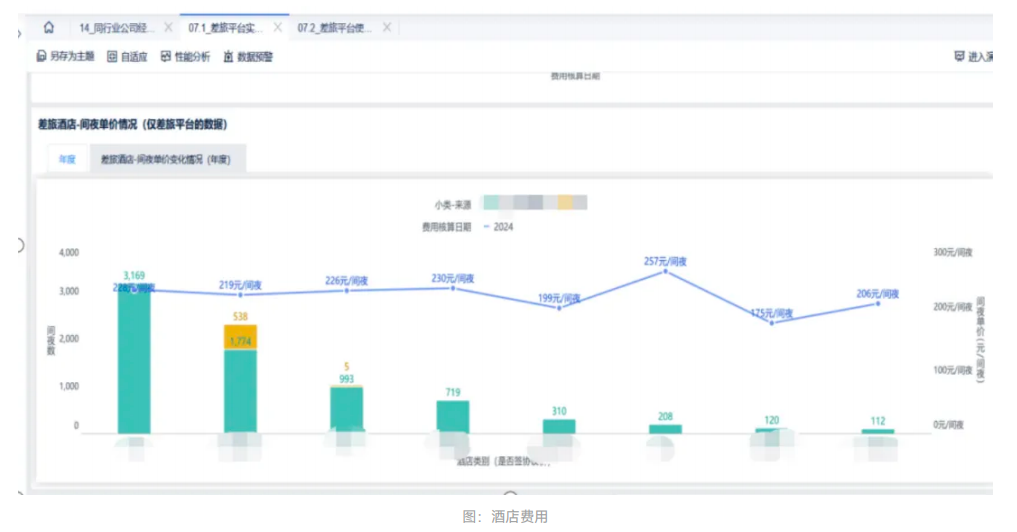Click the 993 teal bar

click(x=346, y=411)
